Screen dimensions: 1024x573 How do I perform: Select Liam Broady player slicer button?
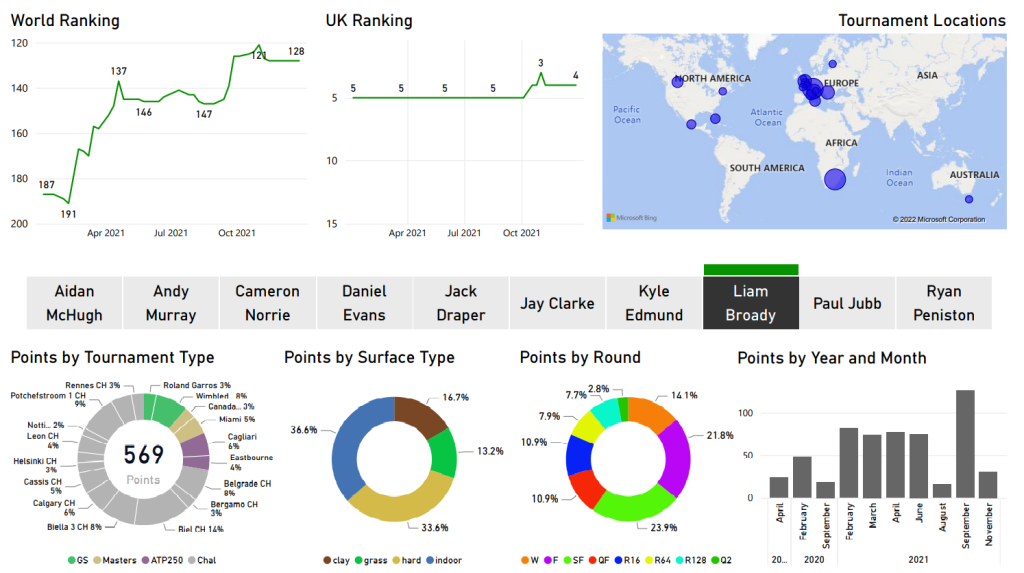750,303
